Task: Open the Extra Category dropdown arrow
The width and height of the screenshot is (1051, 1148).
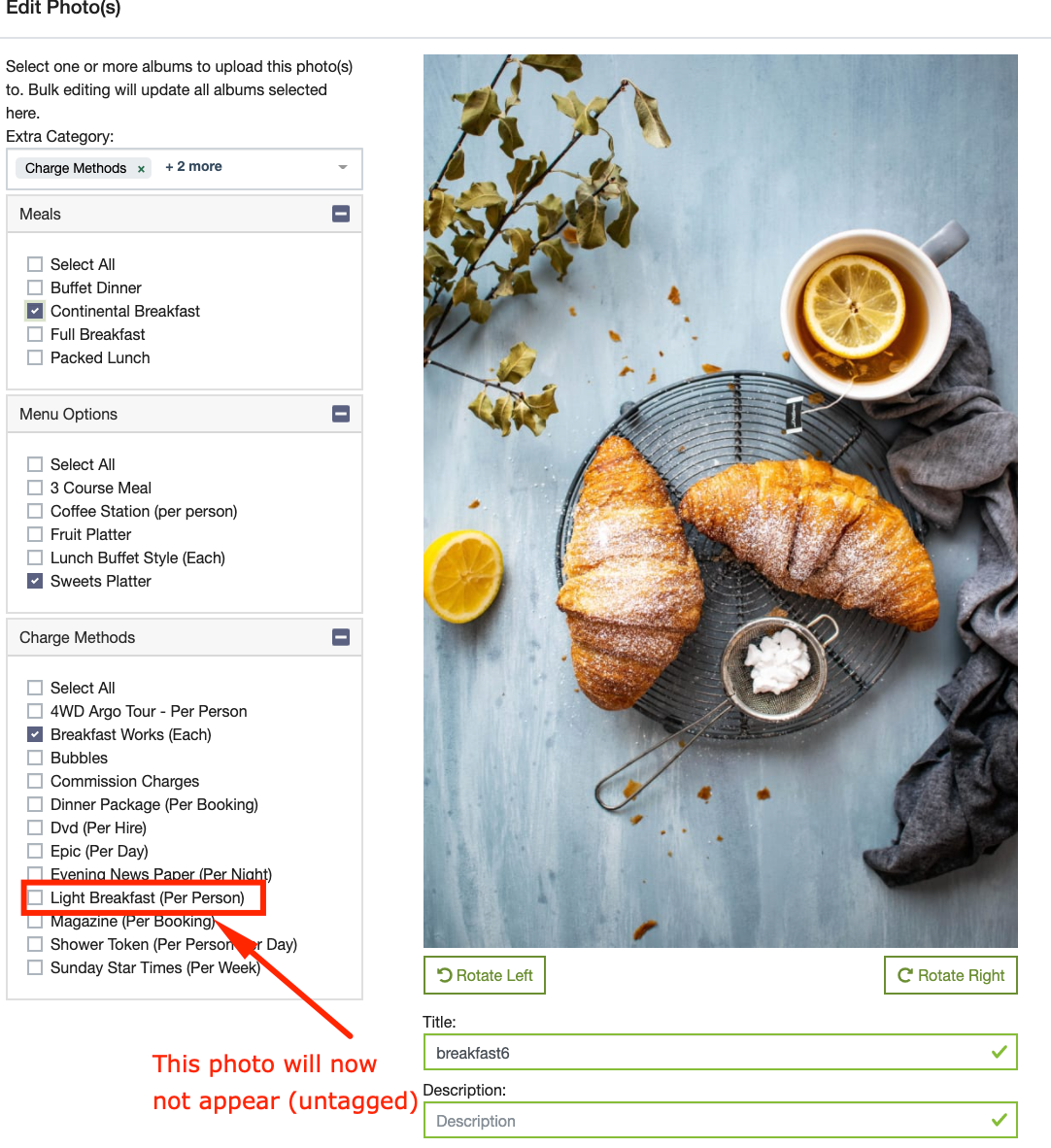Action: pyautogui.click(x=342, y=167)
